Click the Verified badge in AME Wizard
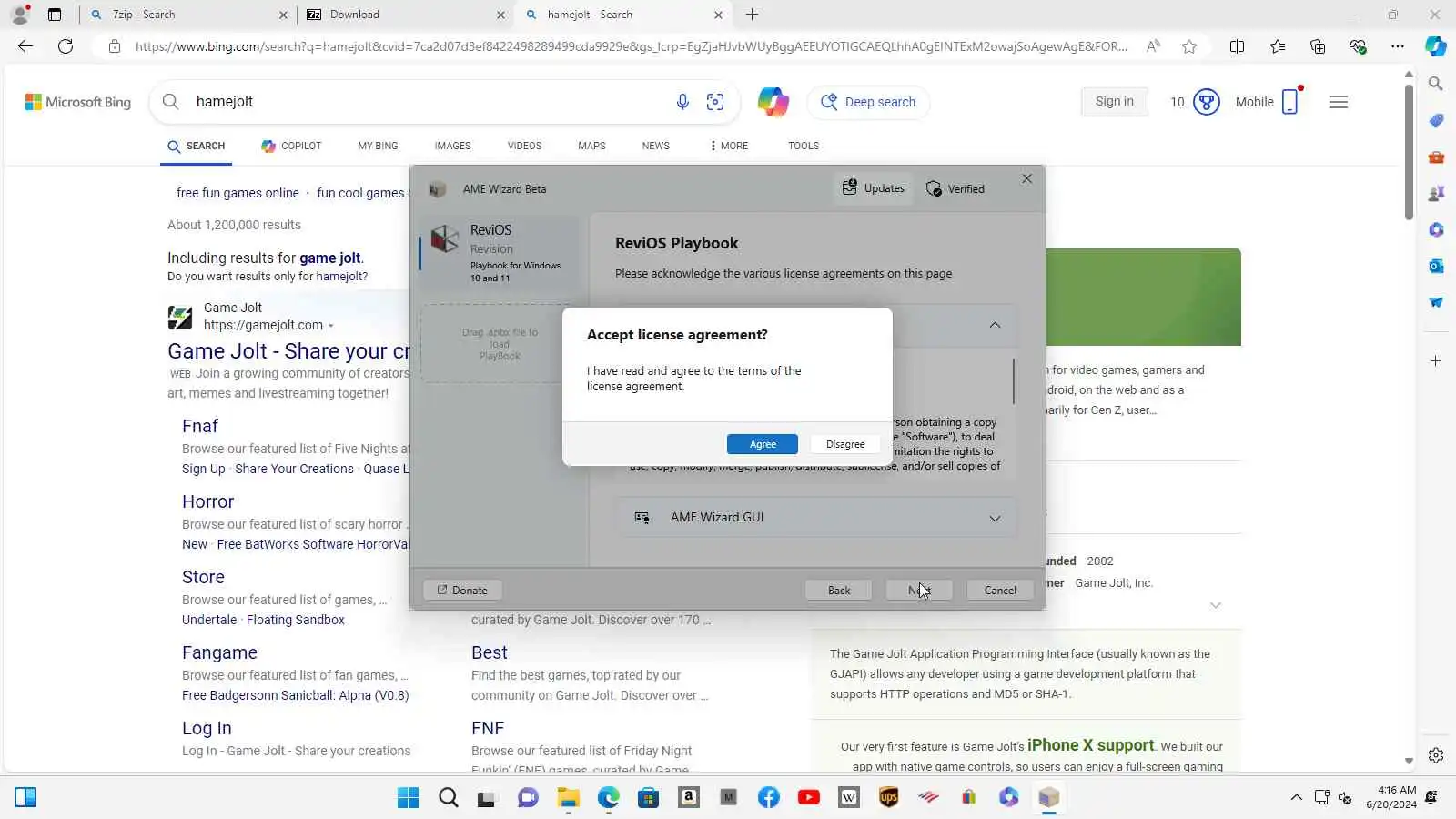Image resolution: width=1456 pixels, height=819 pixels. [x=955, y=188]
